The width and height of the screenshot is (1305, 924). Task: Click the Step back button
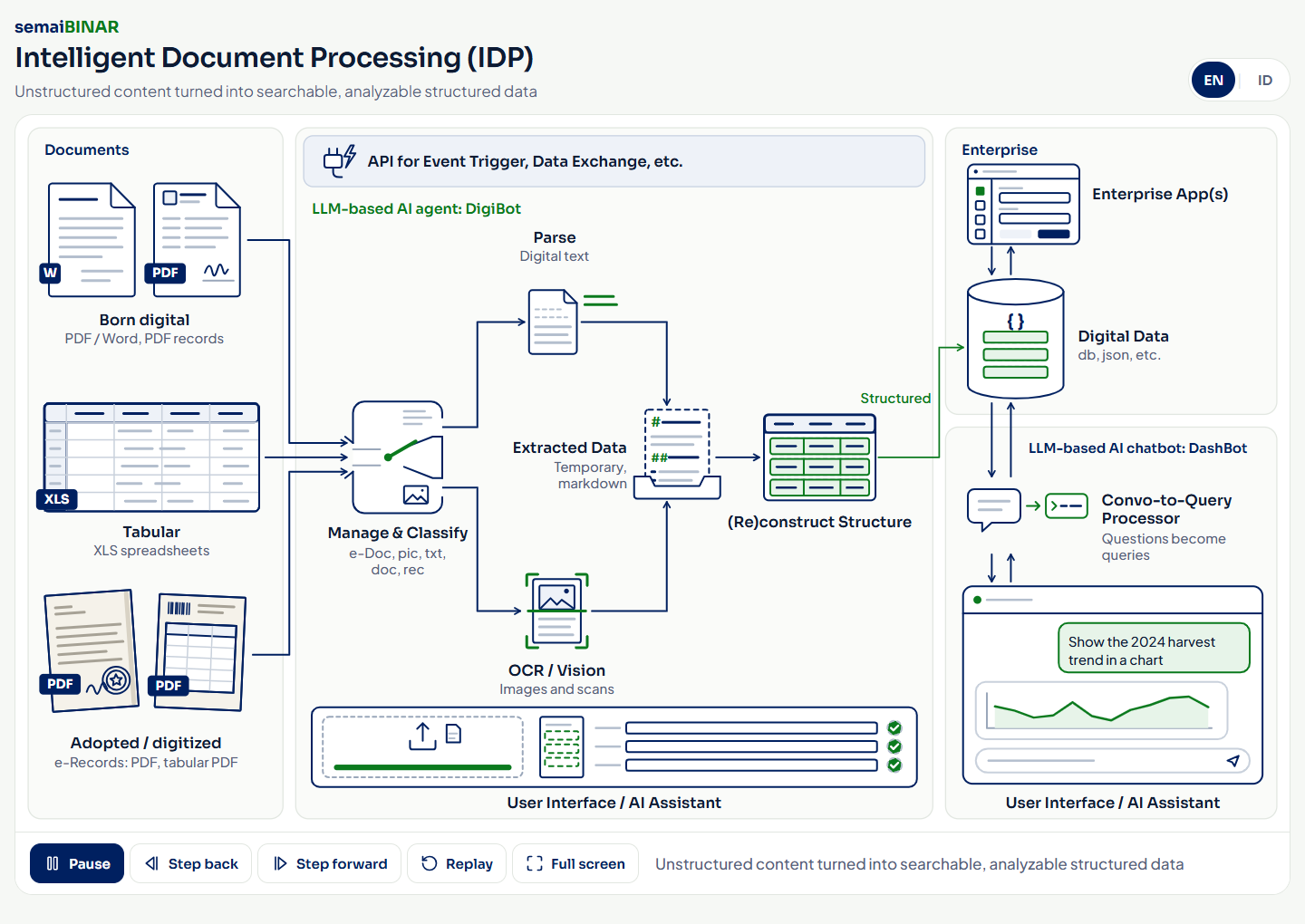(x=191, y=863)
